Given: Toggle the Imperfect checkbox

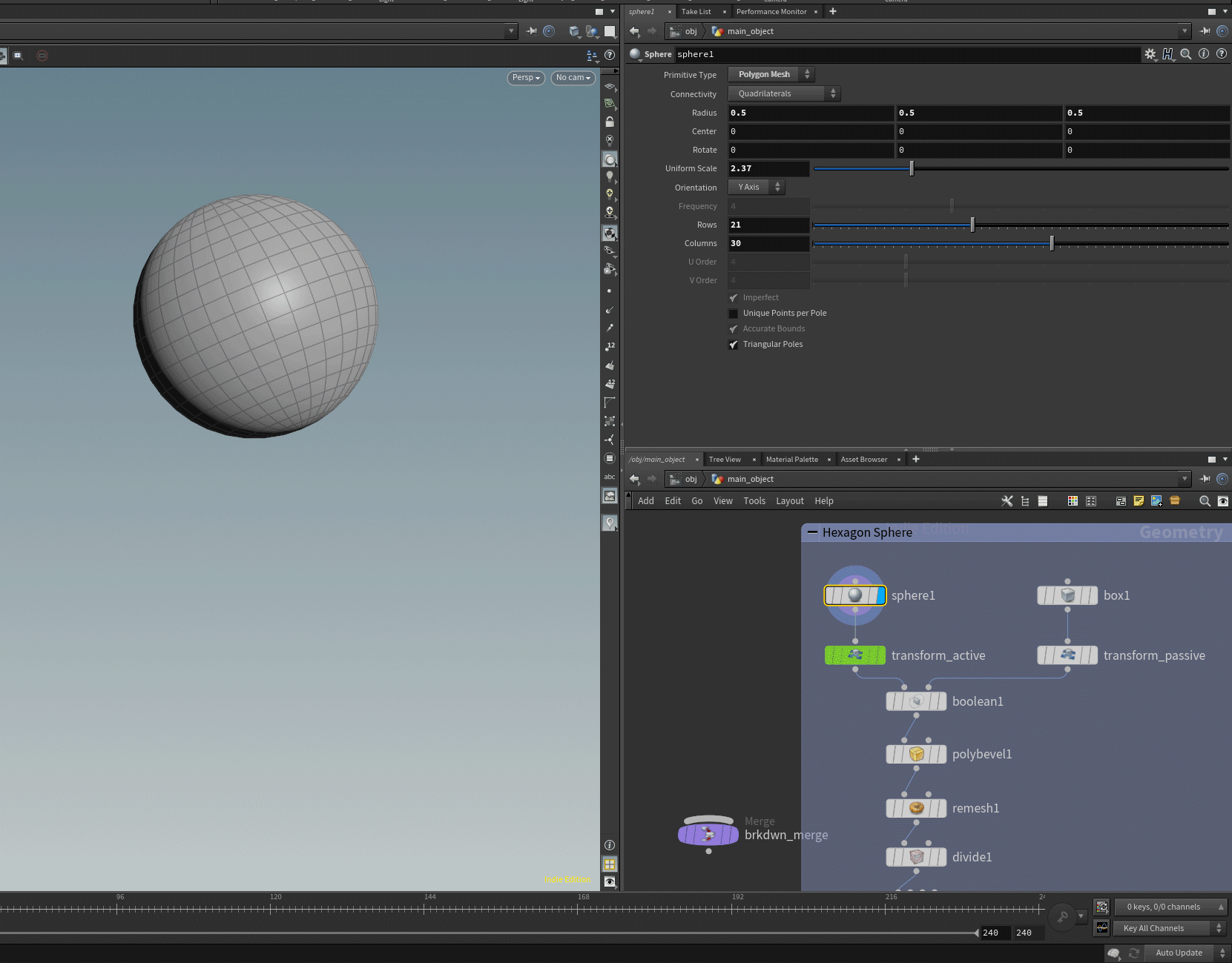Looking at the screenshot, I should click(733, 298).
